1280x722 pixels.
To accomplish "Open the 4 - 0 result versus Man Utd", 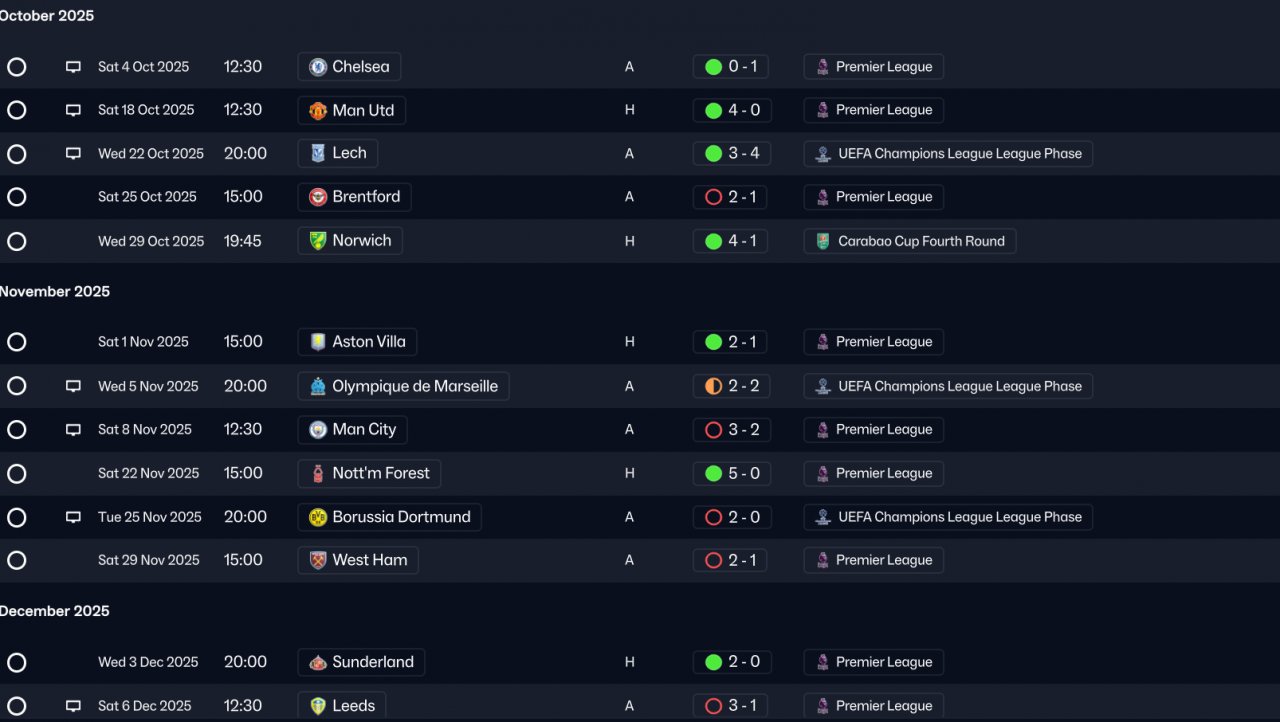I will coord(731,110).
